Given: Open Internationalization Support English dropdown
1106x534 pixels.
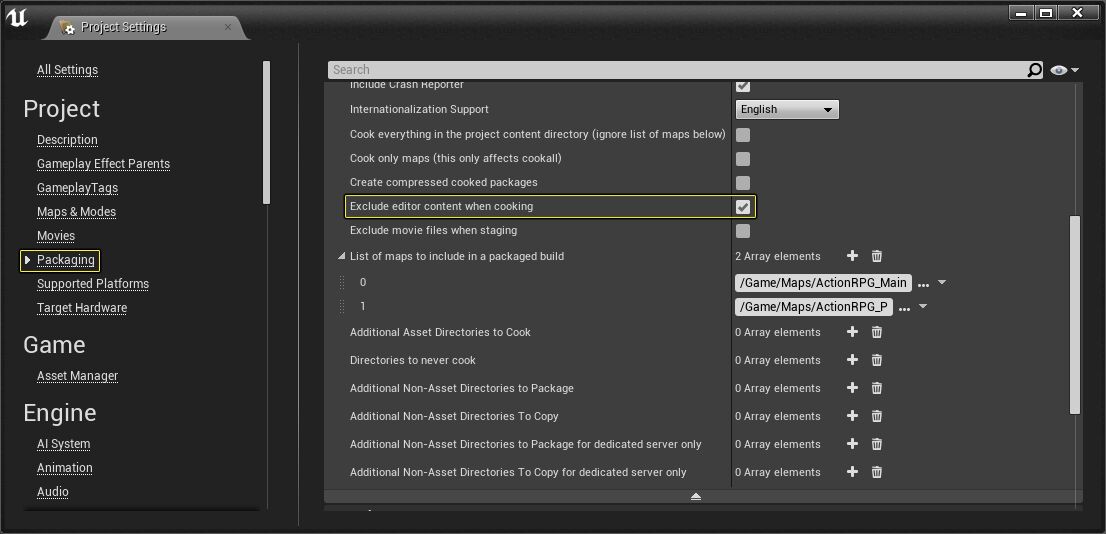Looking at the screenshot, I should coord(787,110).
